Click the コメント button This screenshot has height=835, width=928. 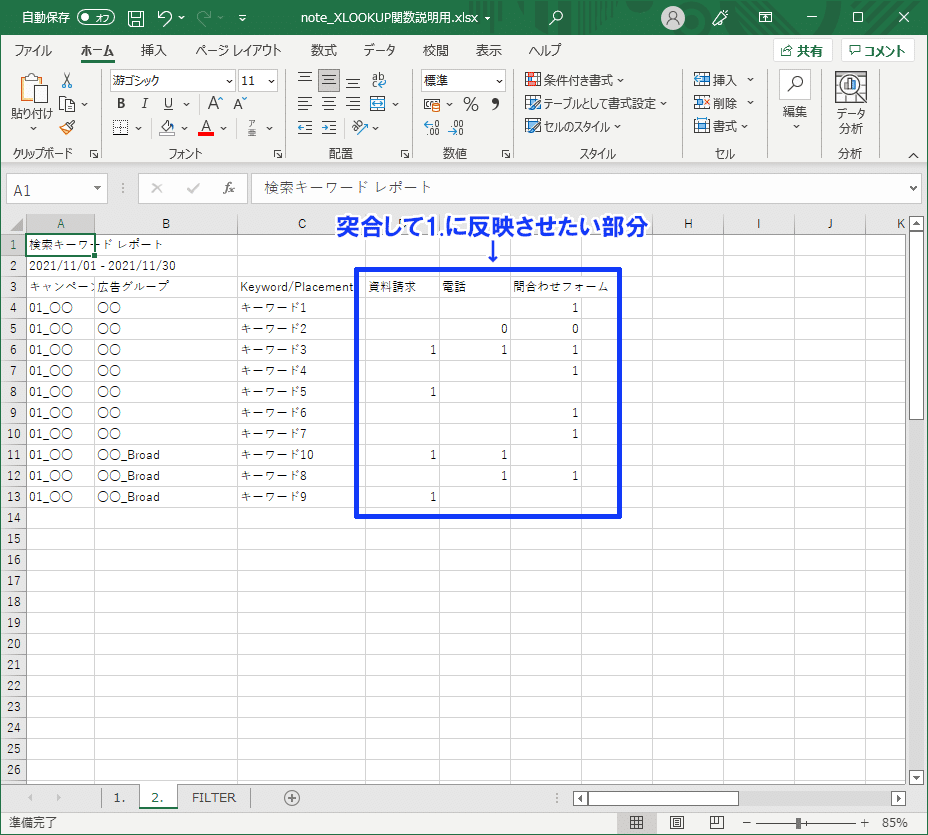tap(878, 51)
